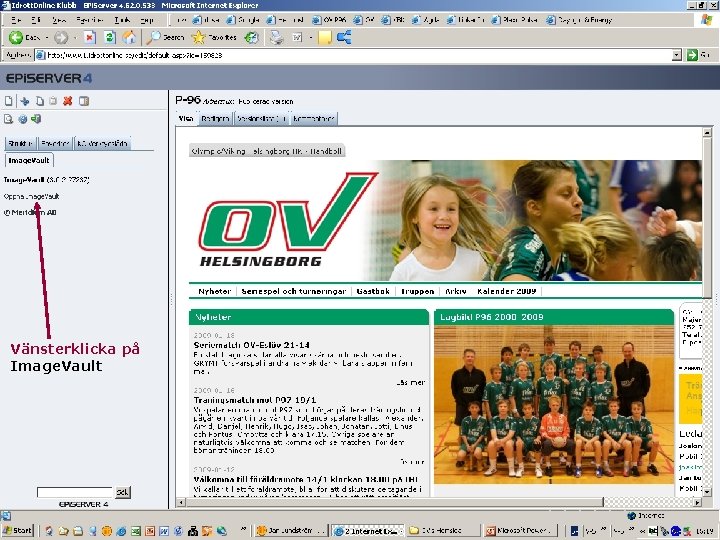Click the blue globe icon in second toolbar row
The image size is (720, 540).
[x=22, y=119]
